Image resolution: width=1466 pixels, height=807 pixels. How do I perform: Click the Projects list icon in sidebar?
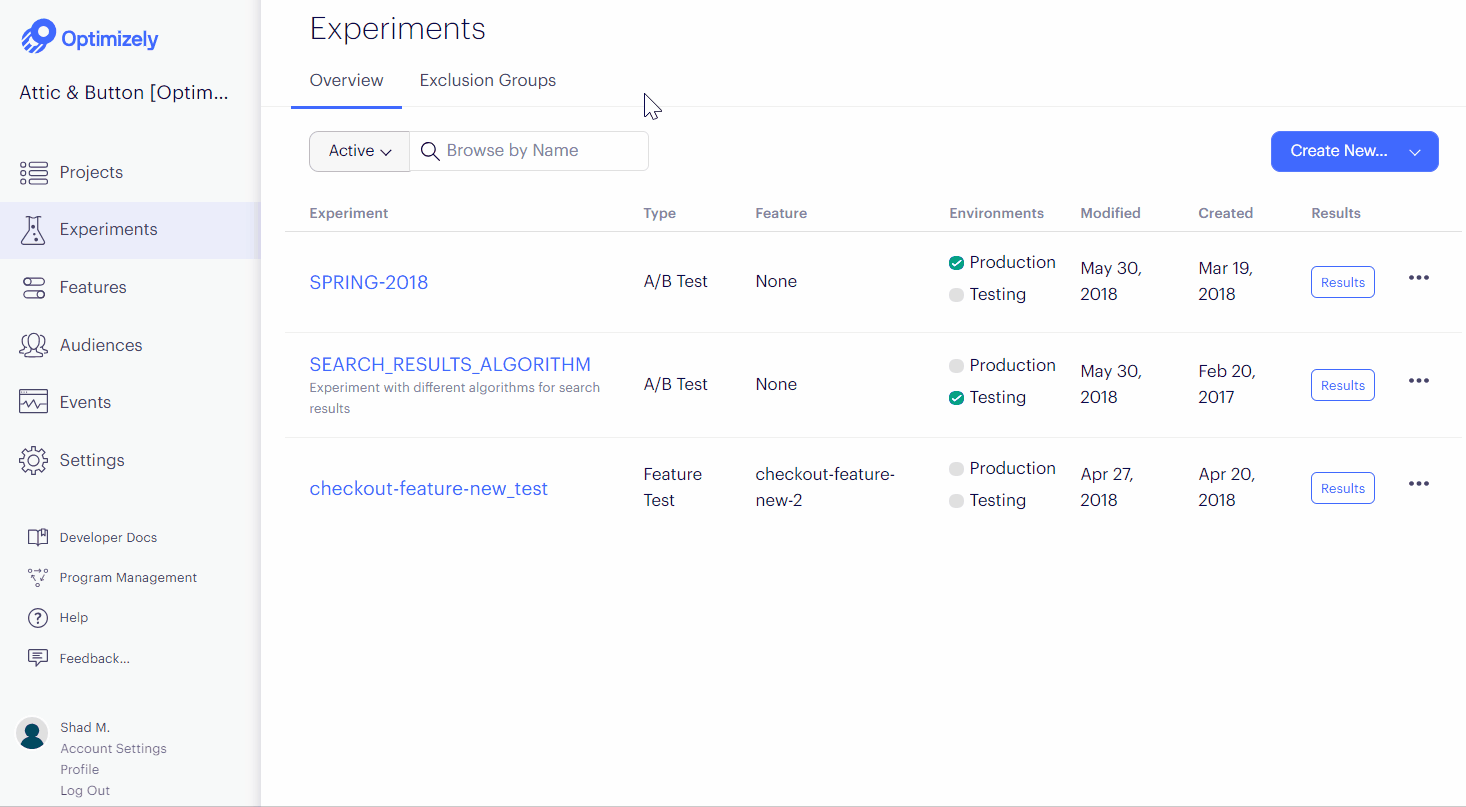click(34, 173)
